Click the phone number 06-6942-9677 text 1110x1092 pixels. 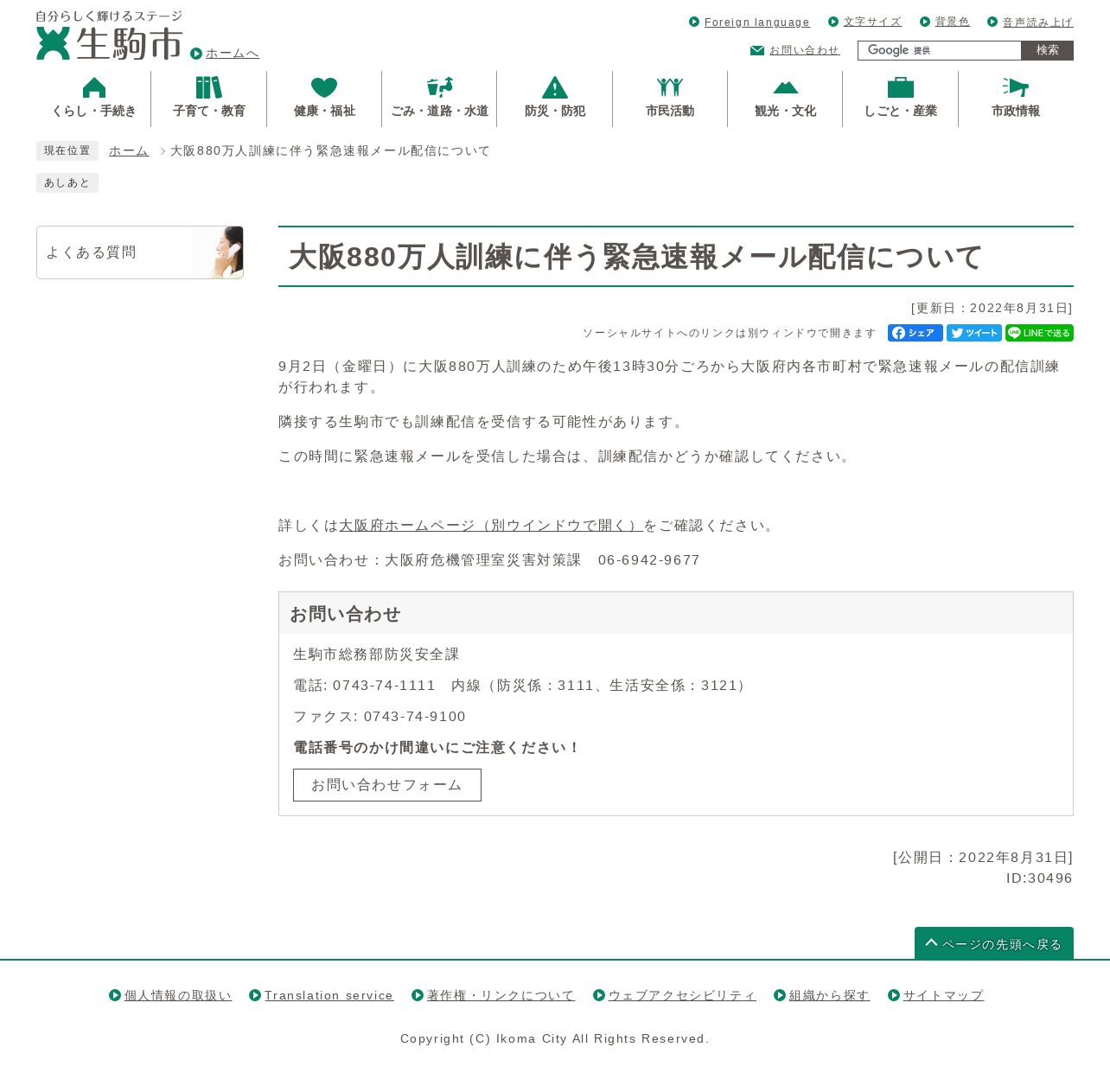coord(649,560)
